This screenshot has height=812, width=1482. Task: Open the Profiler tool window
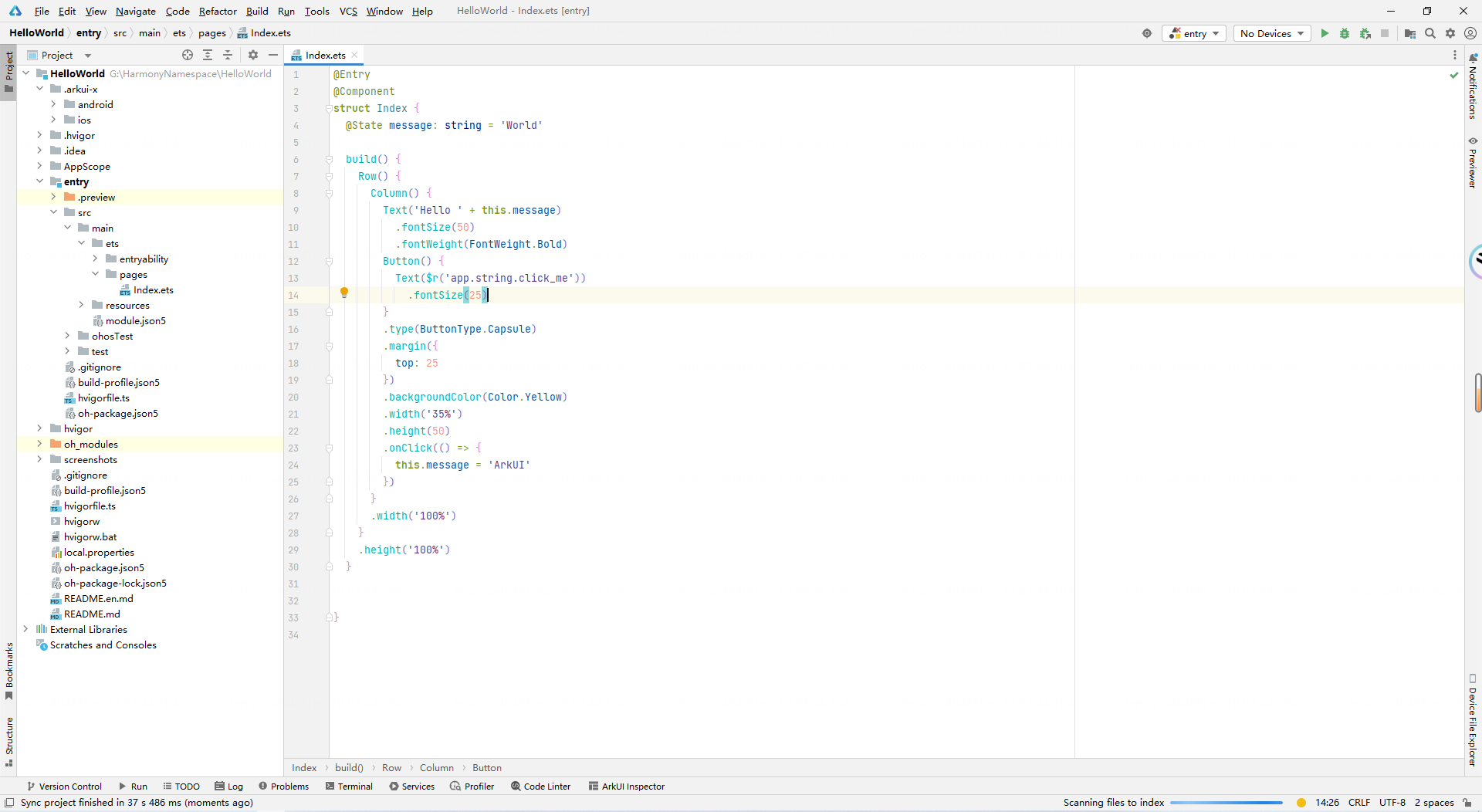click(x=472, y=786)
